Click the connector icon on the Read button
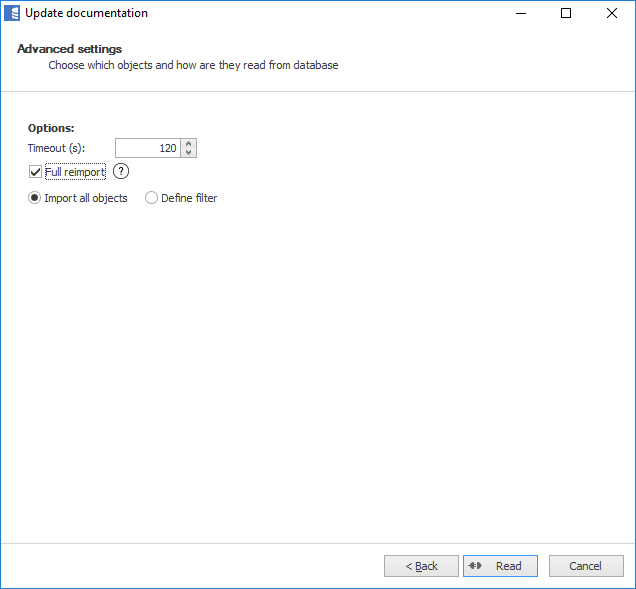The width and height of the screenshot is (636, 589). (475, 566)
